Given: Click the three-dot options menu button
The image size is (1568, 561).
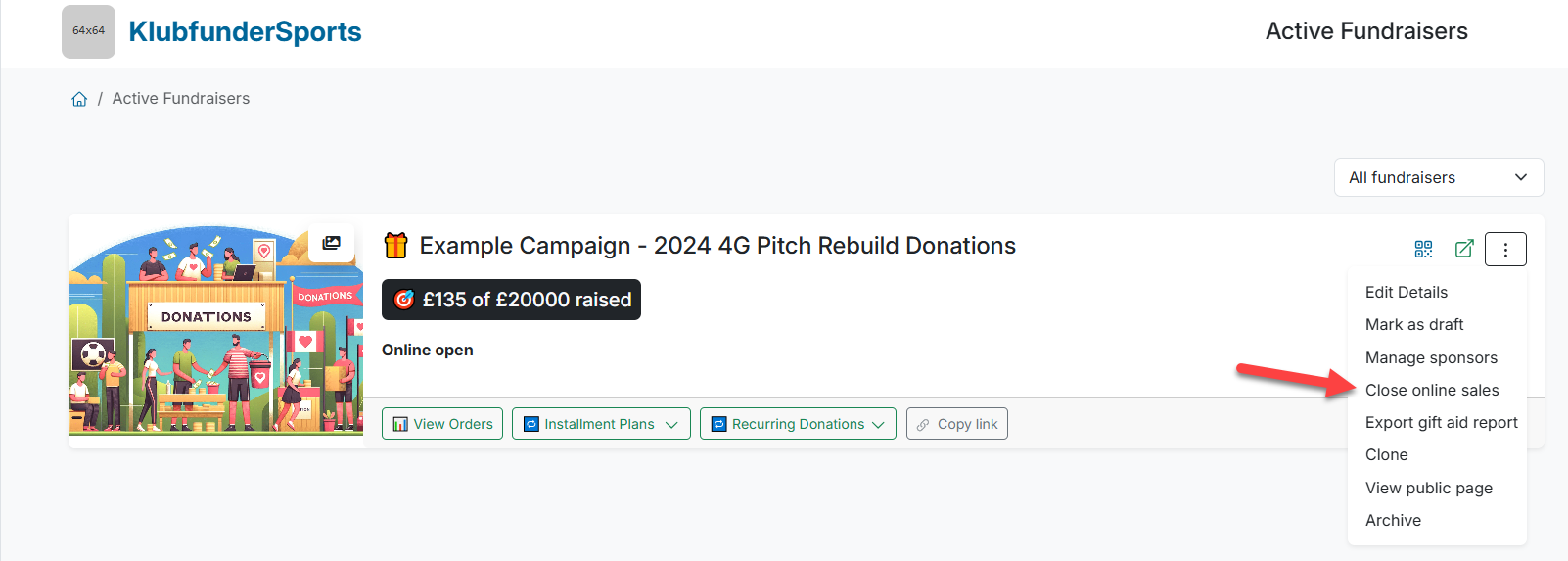Looking at the screenshot, I should (x=1505, y=250).
